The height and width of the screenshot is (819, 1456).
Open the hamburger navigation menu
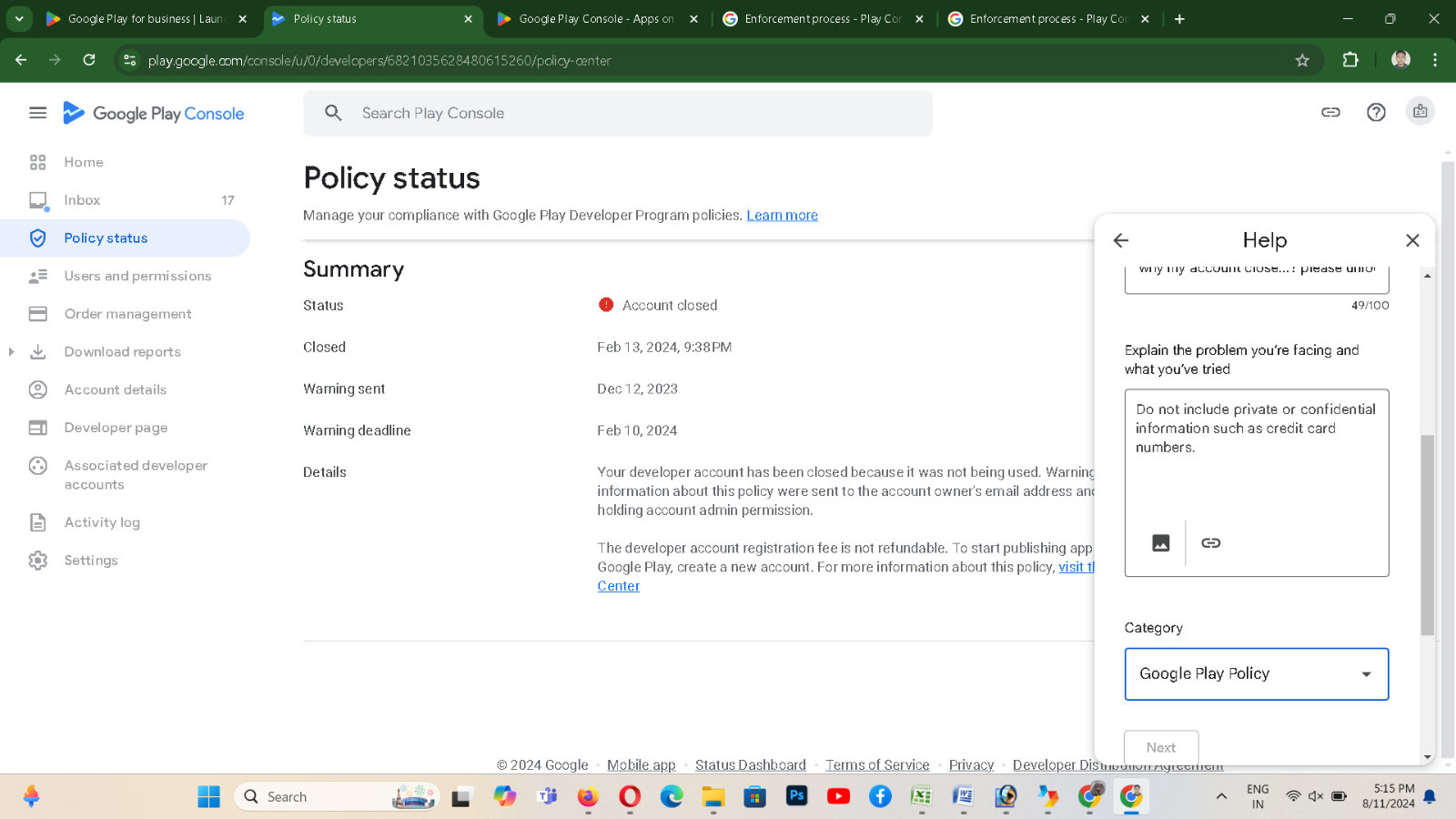pos(37,113)
